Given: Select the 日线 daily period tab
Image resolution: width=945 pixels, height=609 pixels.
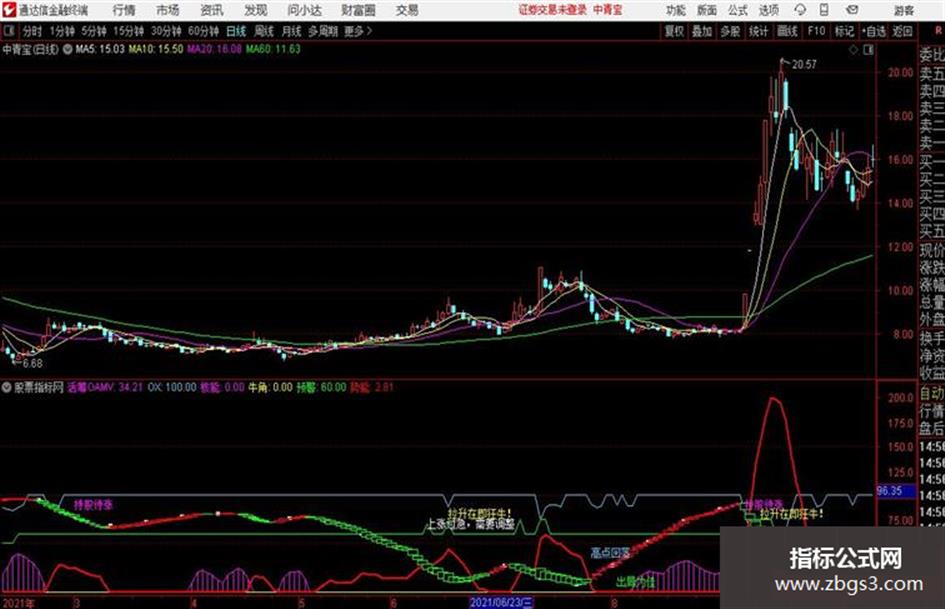Looking at the screenshot, I should 236,31.
